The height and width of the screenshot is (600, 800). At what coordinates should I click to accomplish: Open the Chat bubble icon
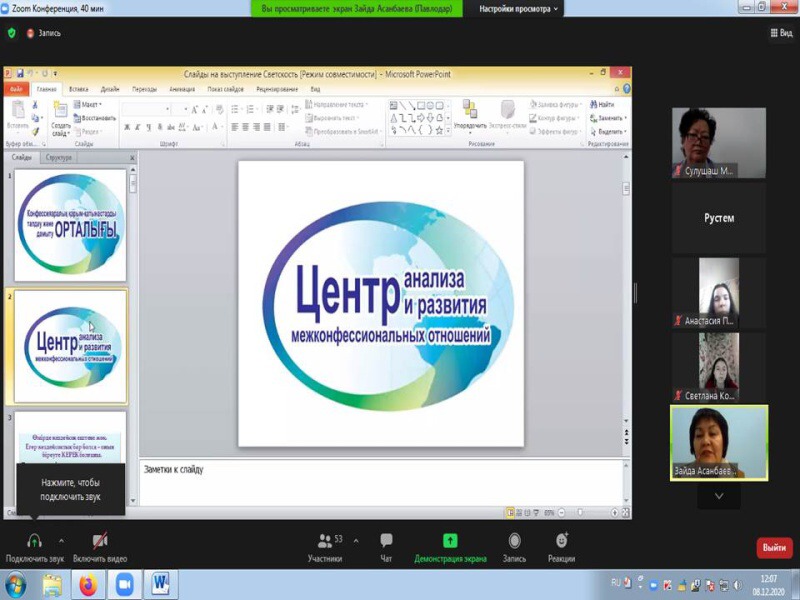pyautogui.click(x=386, y=540)
